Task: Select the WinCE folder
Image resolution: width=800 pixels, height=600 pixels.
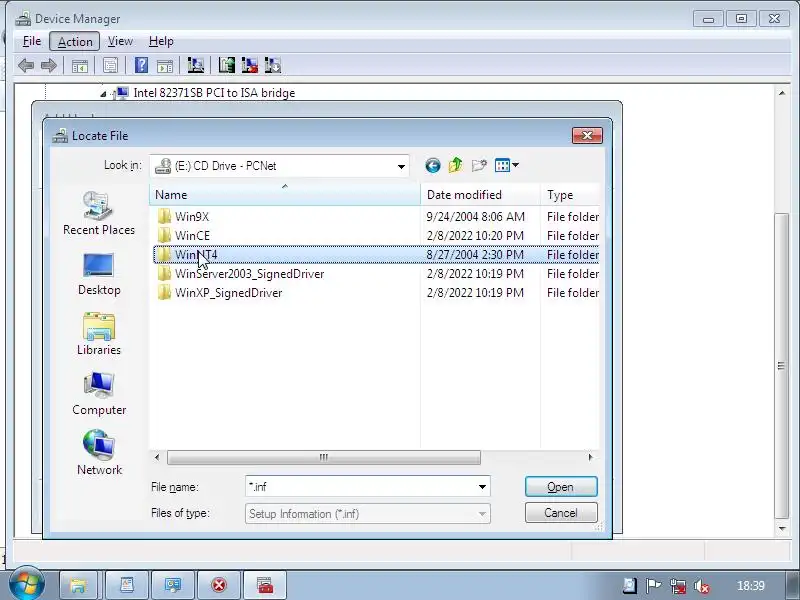Action: pyautogui.click(x=192, y=236)
